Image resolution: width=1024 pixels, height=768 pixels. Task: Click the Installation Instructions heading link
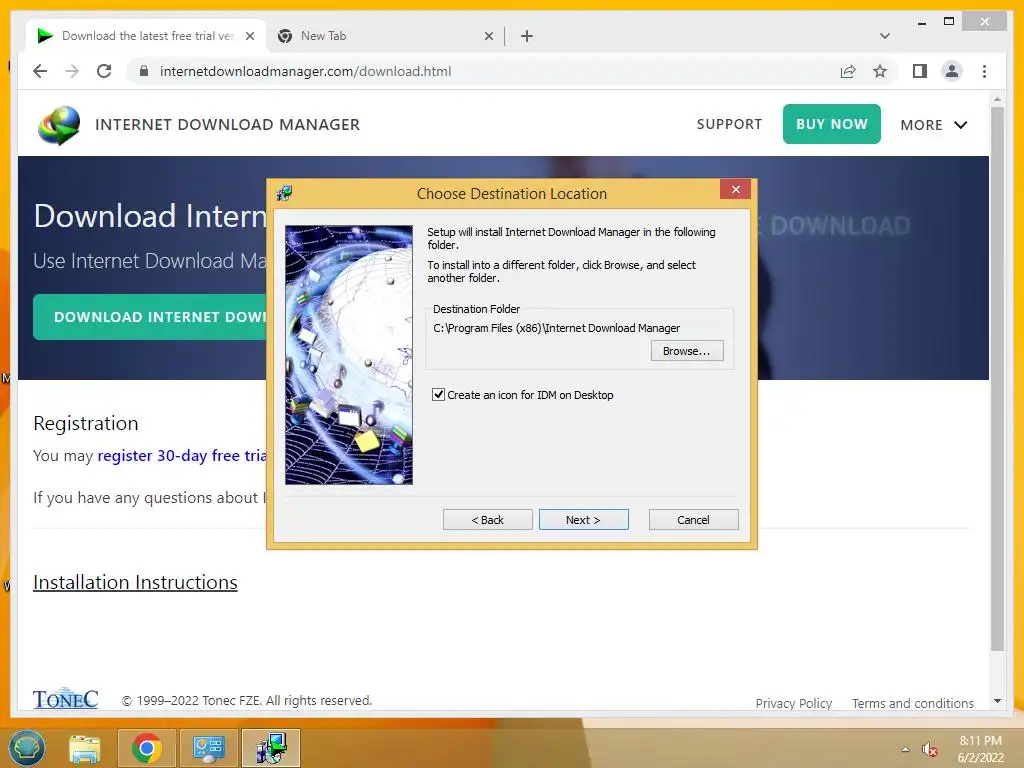pos(135,582)
